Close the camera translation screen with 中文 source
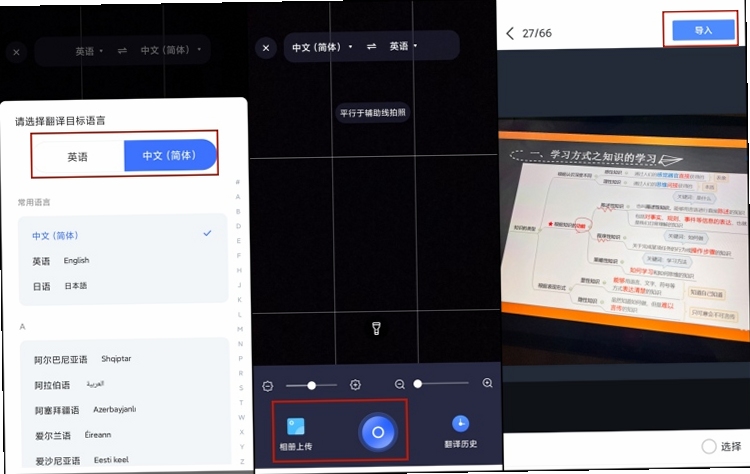The height and width of the screenshot is (474, 750). coord(266,48)
